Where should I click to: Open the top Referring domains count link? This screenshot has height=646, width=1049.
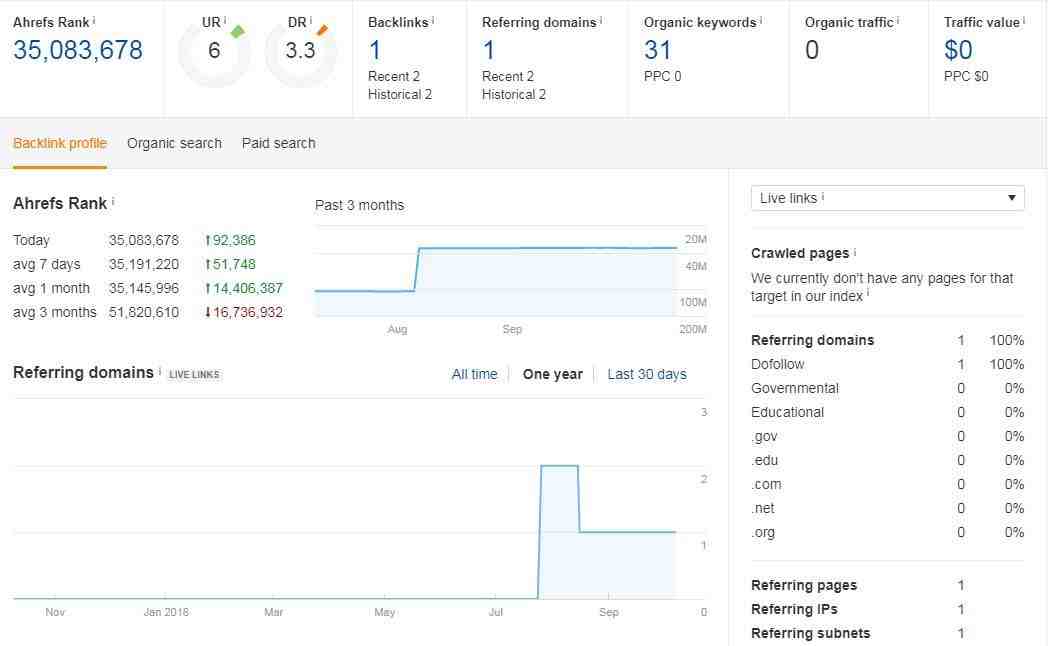click(489, 50)
